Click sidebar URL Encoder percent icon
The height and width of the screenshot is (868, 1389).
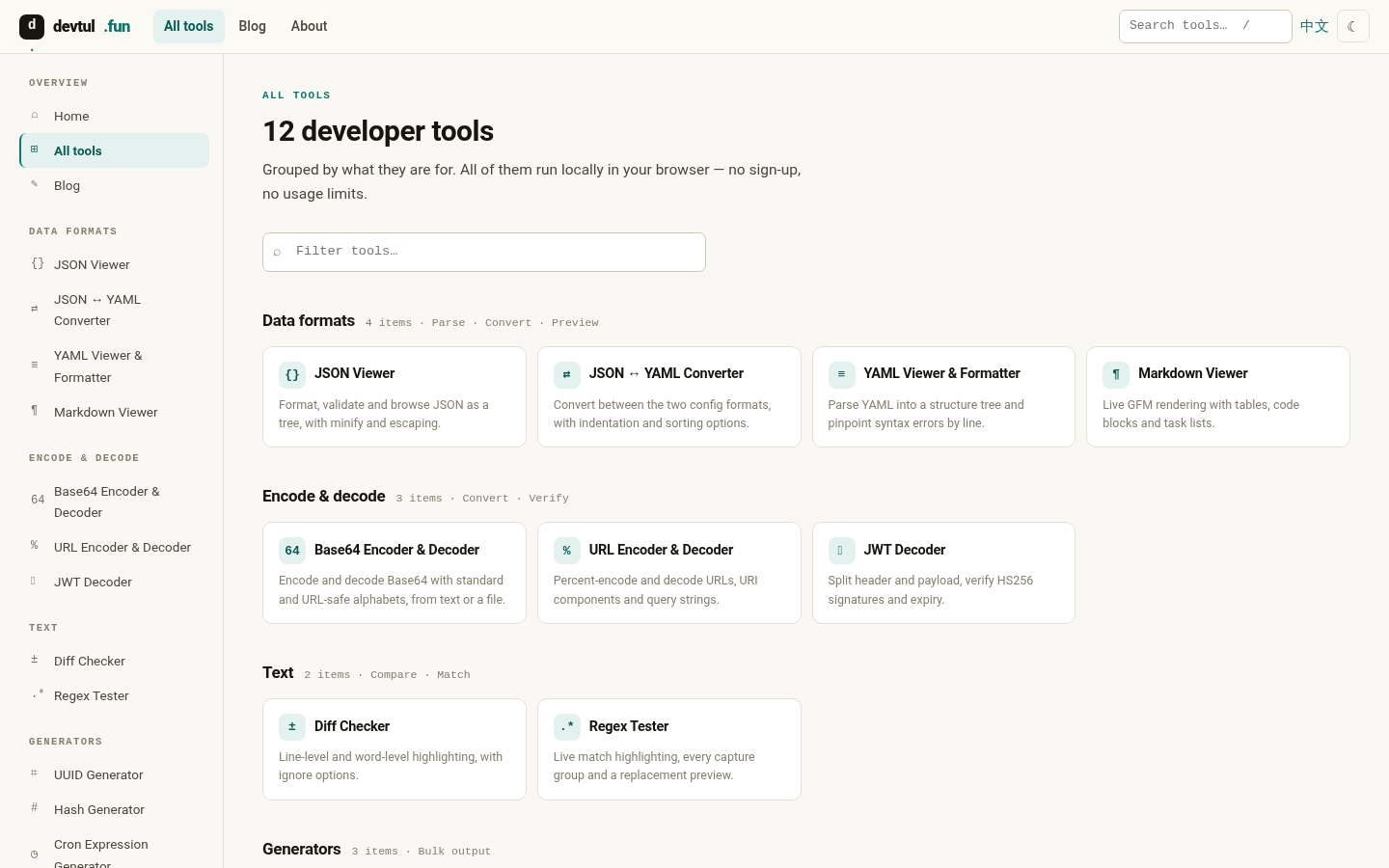(x=35, y=546)
